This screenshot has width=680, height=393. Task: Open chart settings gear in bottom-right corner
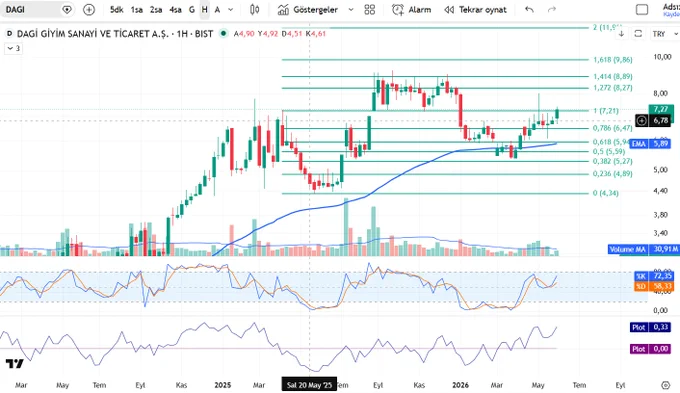point(666,385)
